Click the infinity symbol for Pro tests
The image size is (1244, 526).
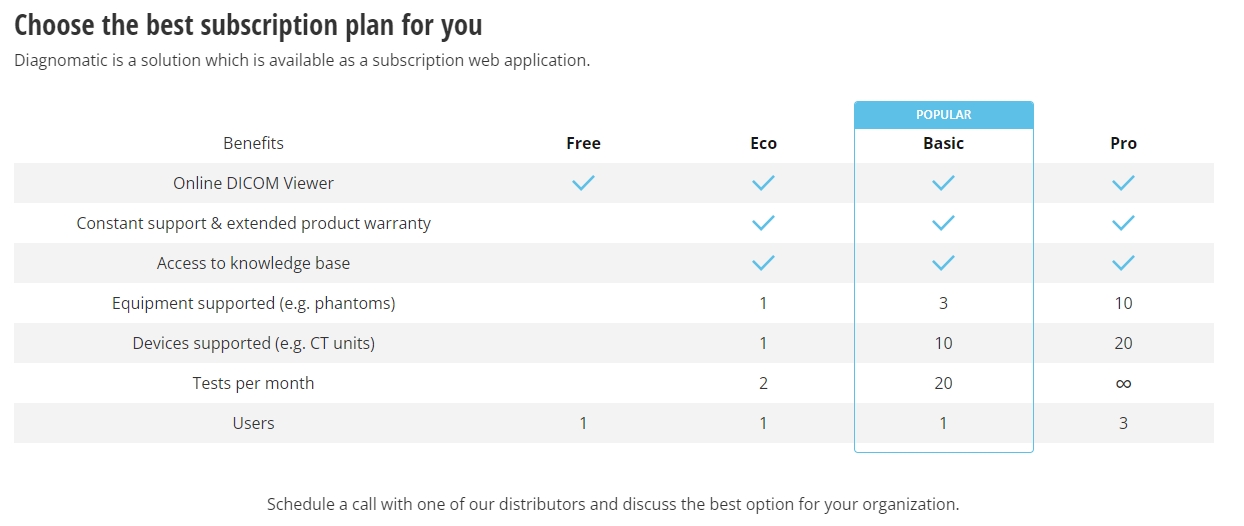pos(1123,383)
